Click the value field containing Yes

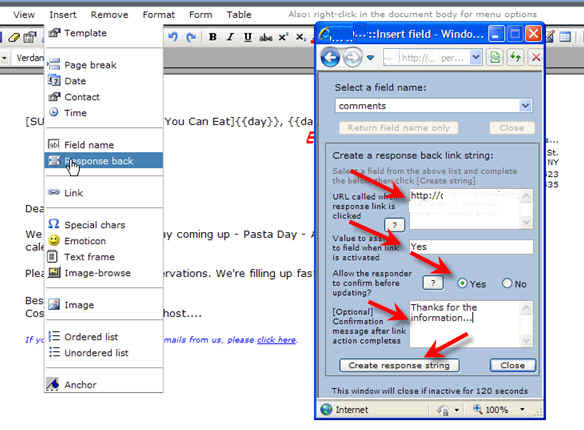tap(471, 247)
